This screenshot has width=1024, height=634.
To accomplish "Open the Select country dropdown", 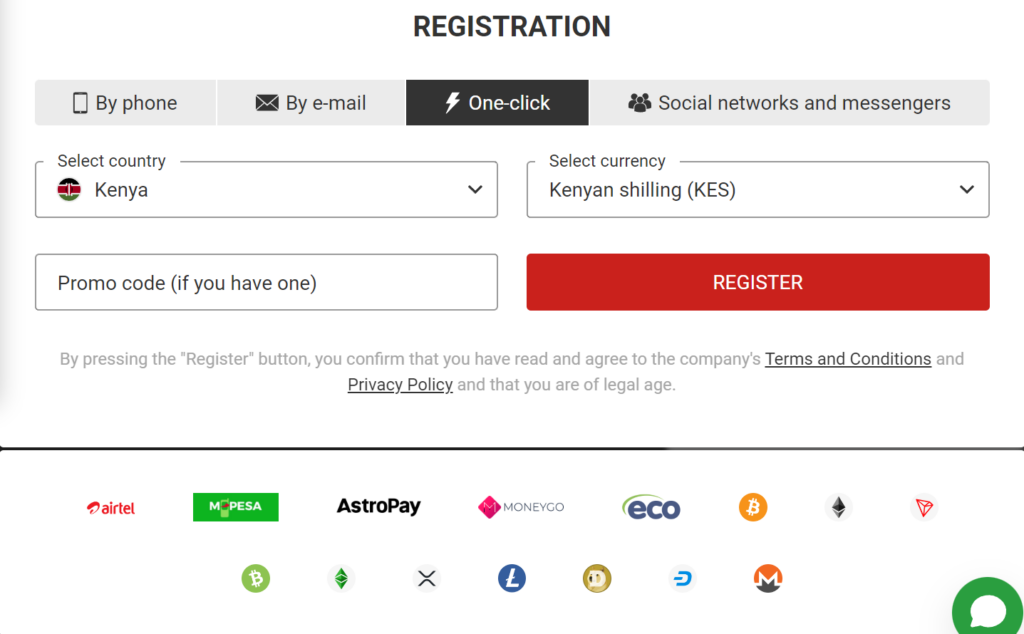I will click(x=266, y=189).
